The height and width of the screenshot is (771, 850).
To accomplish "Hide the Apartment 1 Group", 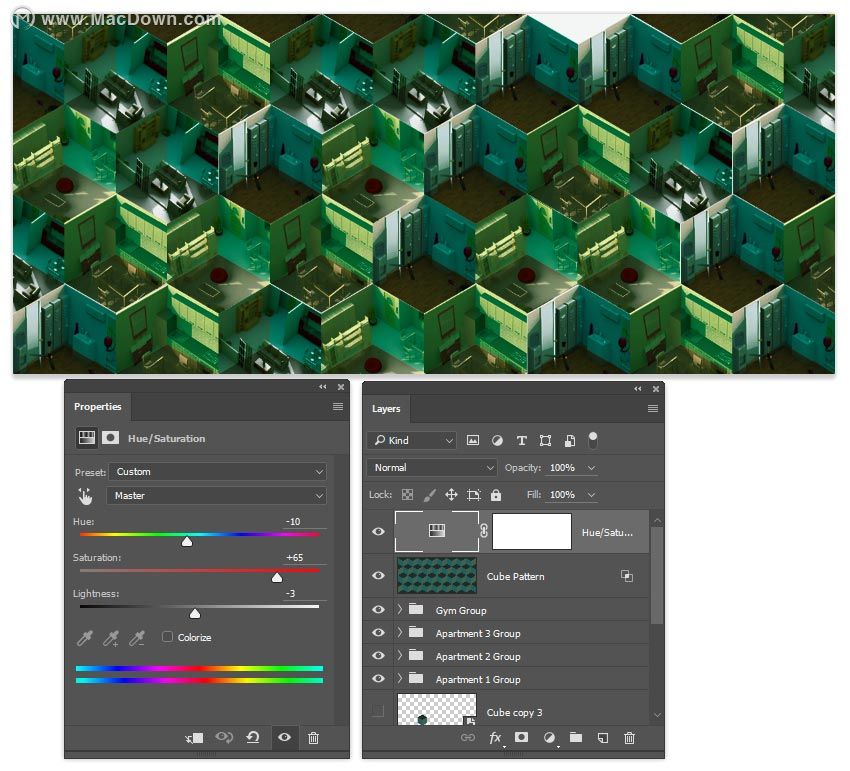I will coord(378,678).
